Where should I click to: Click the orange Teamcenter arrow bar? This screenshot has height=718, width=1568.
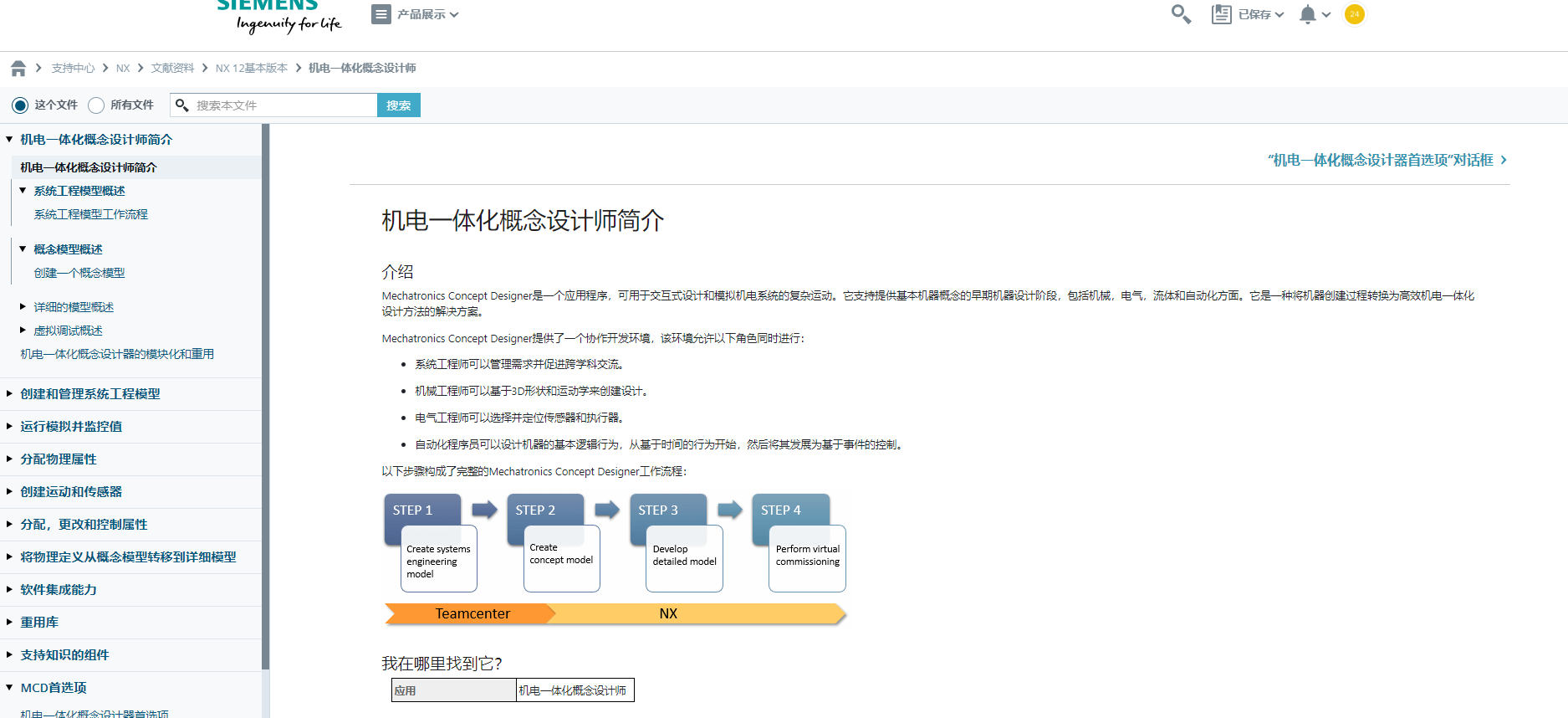pos(470,614)
